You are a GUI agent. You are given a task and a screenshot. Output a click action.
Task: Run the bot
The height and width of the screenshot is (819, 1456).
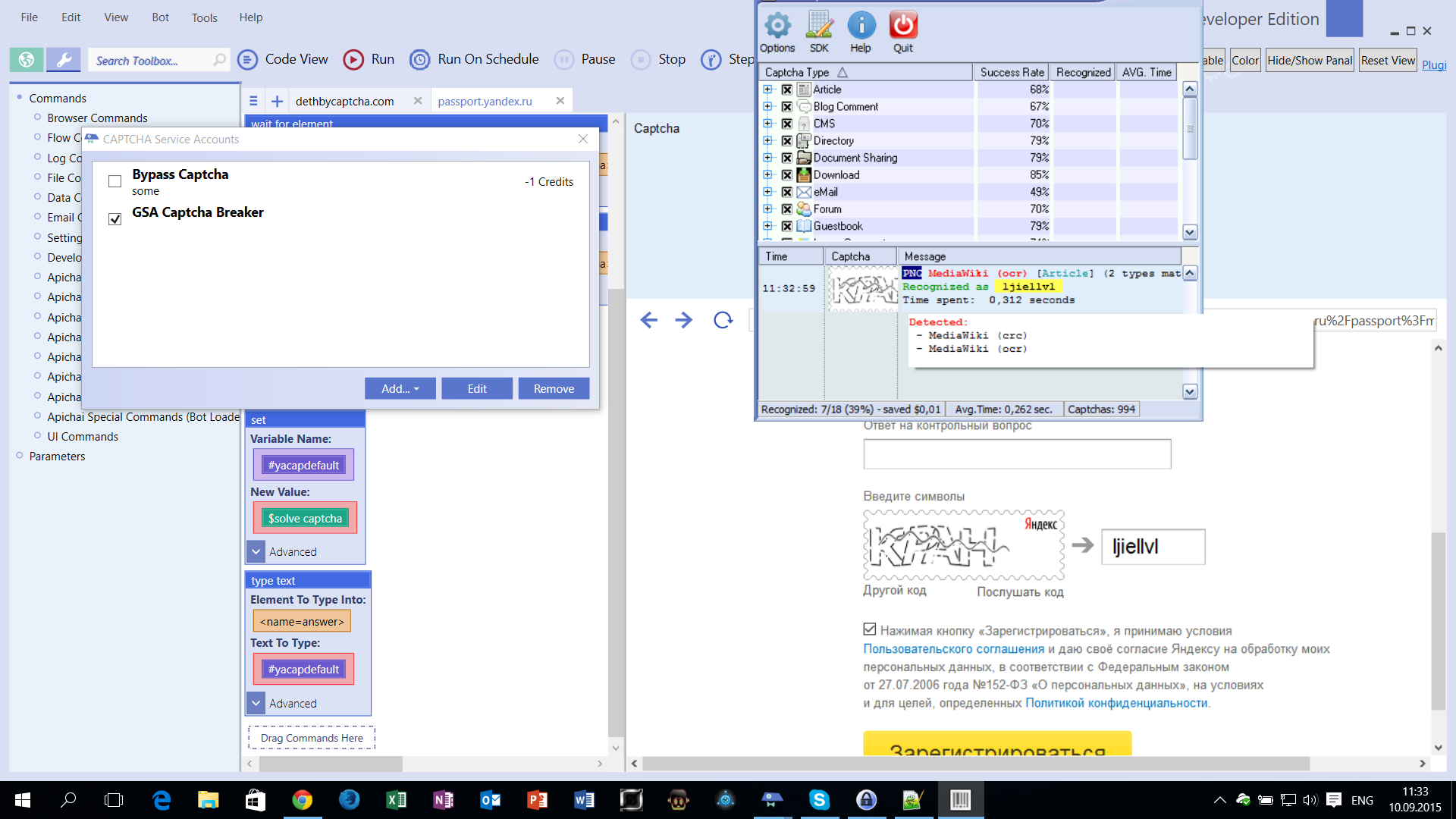point(369,59)
